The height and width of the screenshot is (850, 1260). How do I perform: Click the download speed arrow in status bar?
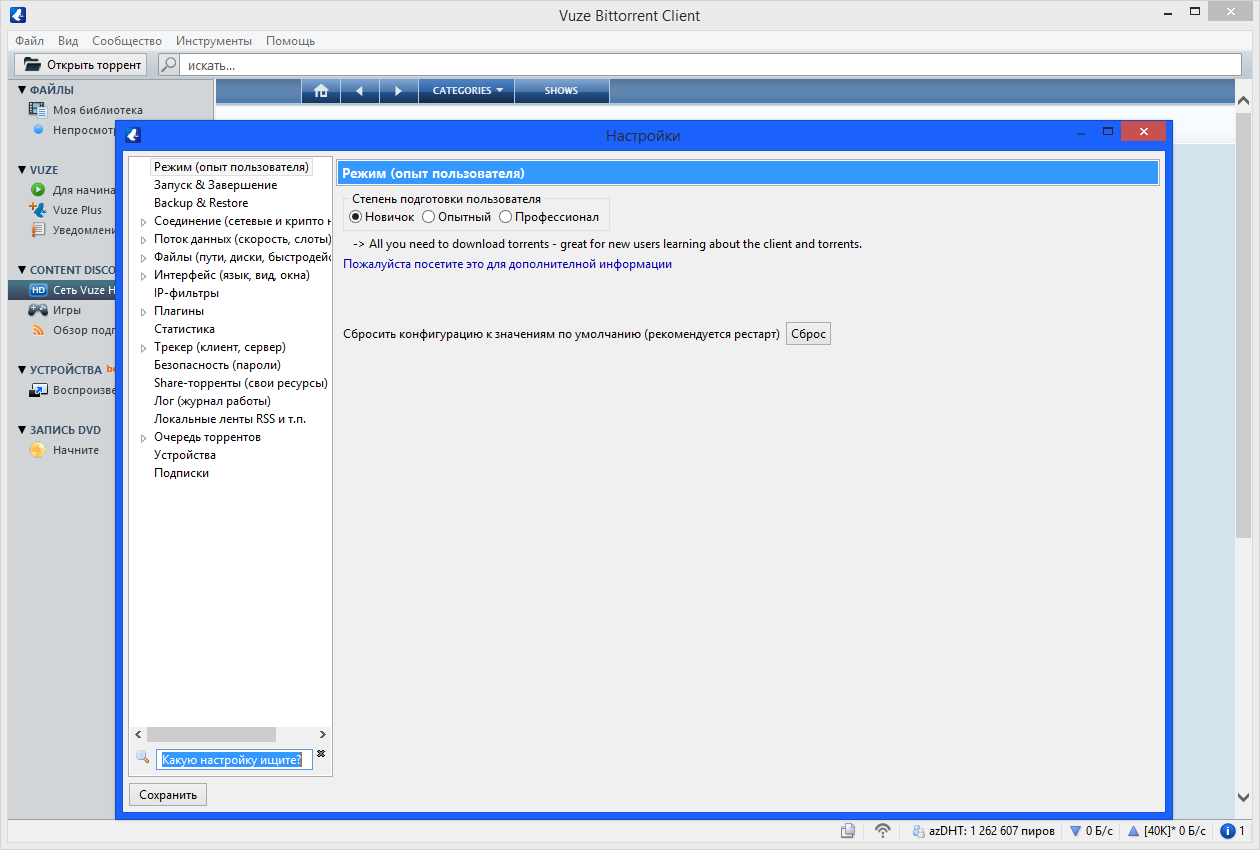[1075, 831]
